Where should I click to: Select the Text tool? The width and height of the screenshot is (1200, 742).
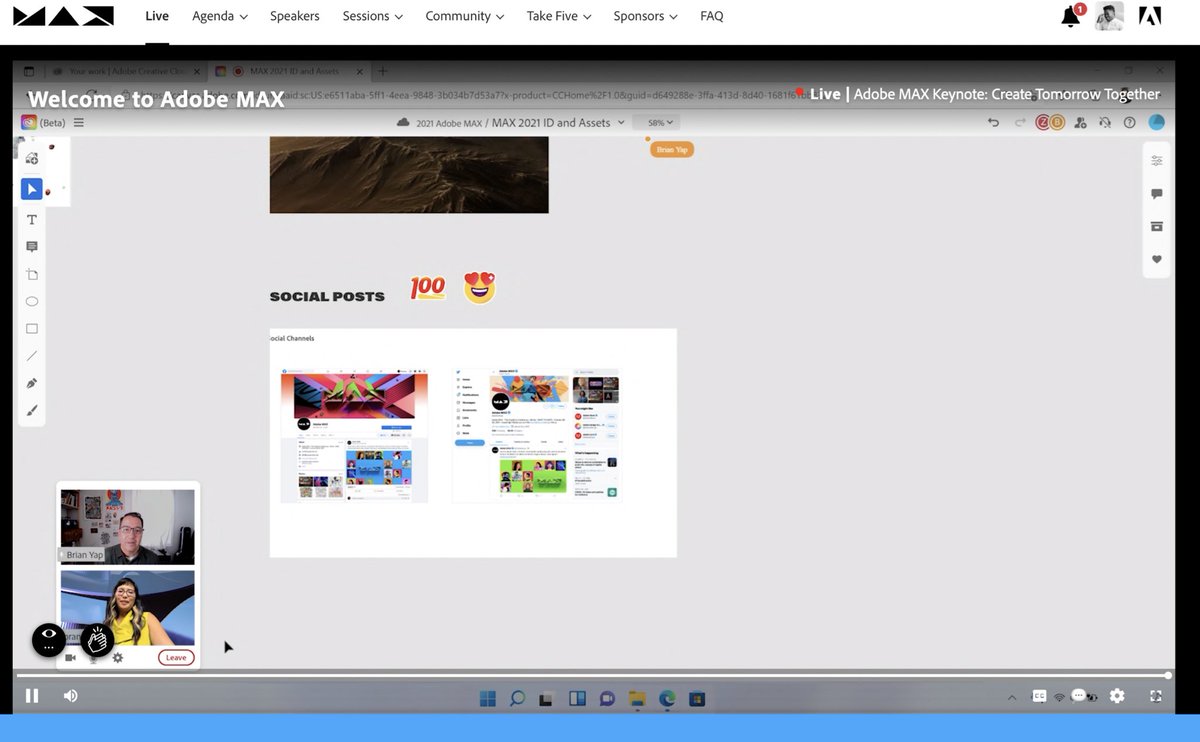[x=32, y=219]
